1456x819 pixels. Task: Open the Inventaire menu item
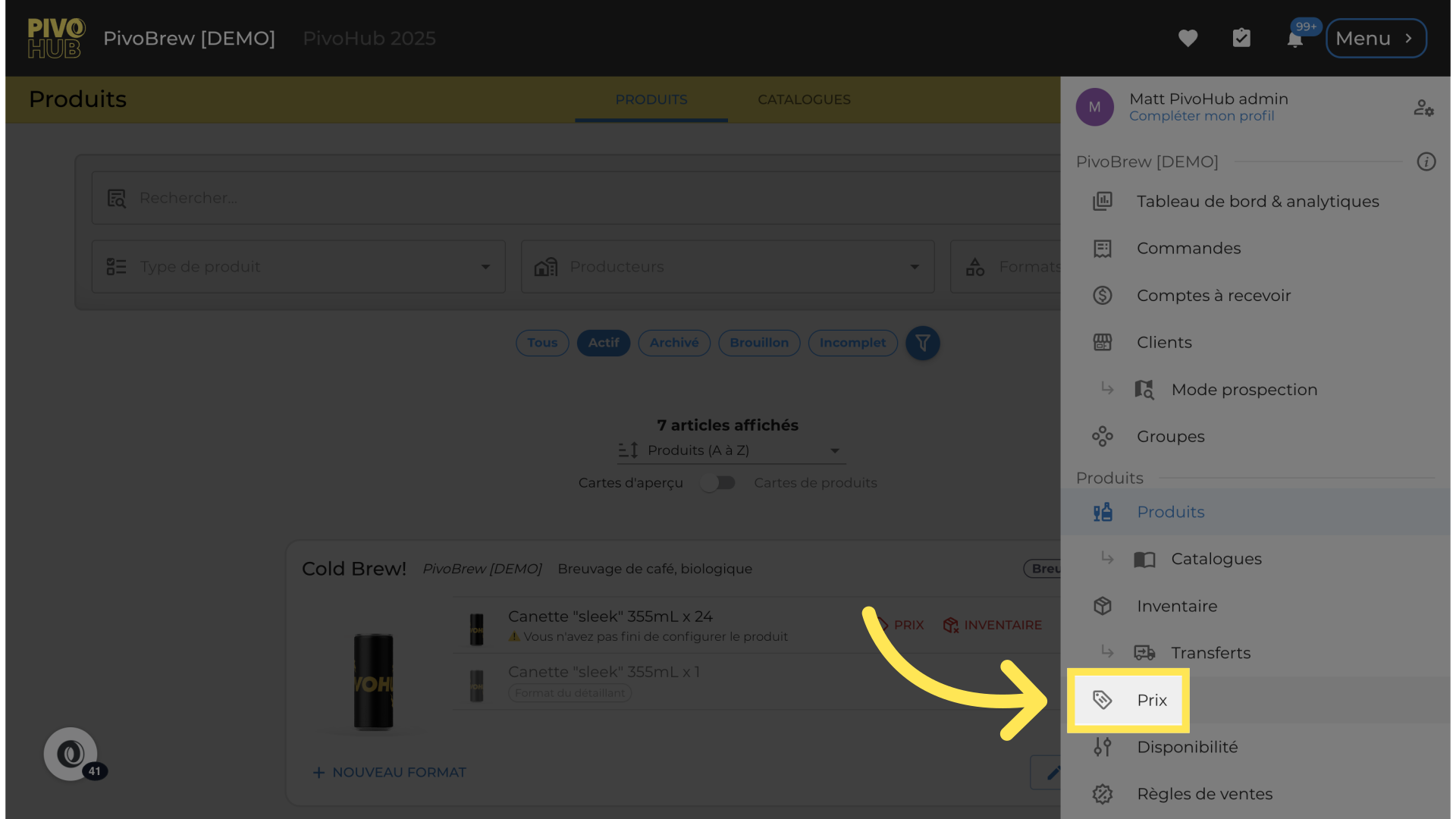point(1255,606)
